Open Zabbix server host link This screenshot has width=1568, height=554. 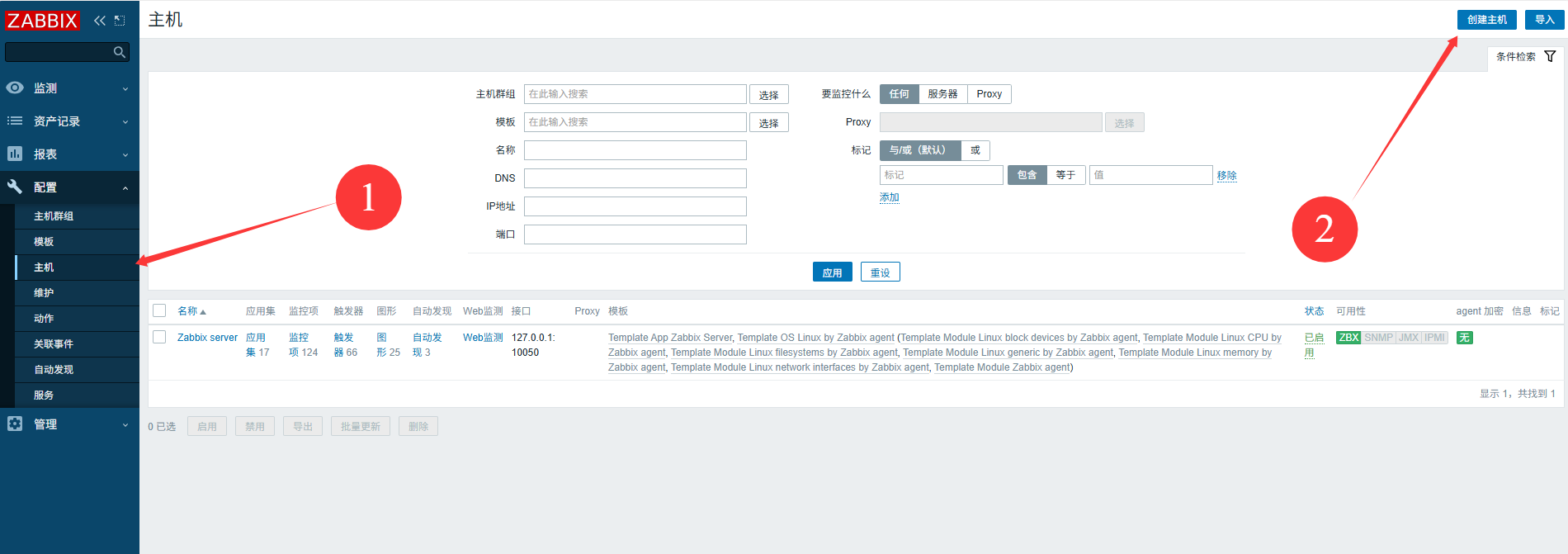(207, 338)
